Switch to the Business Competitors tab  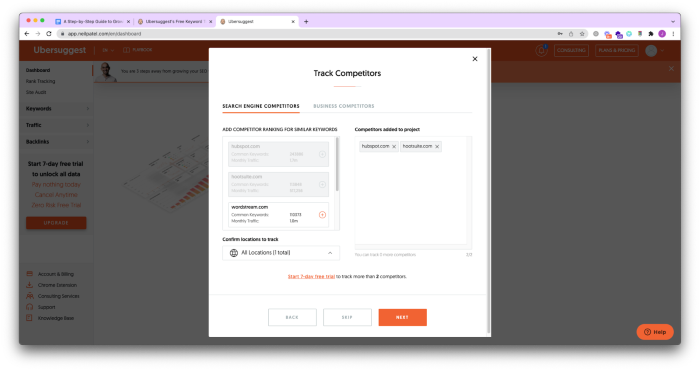click(x=344, y=106)
